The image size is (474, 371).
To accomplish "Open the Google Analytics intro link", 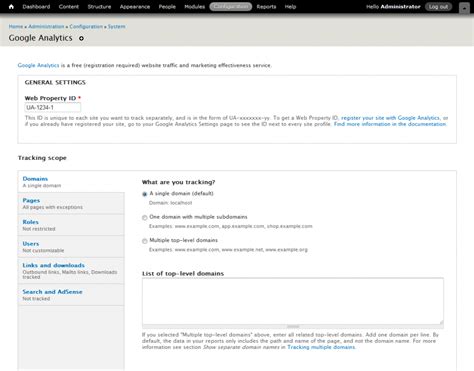I will point(38,65).
